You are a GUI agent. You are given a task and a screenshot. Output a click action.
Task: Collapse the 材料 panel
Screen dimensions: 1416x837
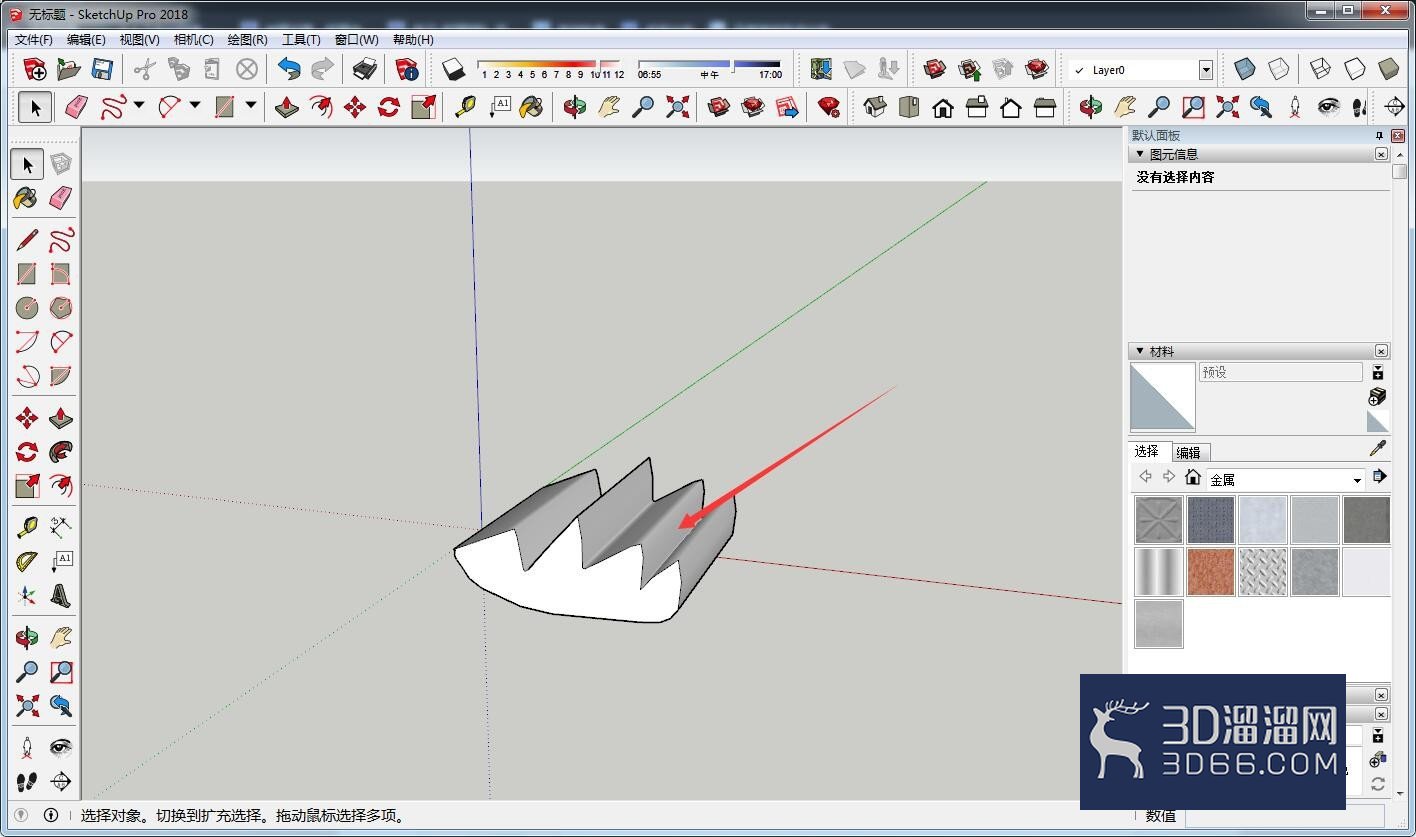click(x=1139, y=351)
